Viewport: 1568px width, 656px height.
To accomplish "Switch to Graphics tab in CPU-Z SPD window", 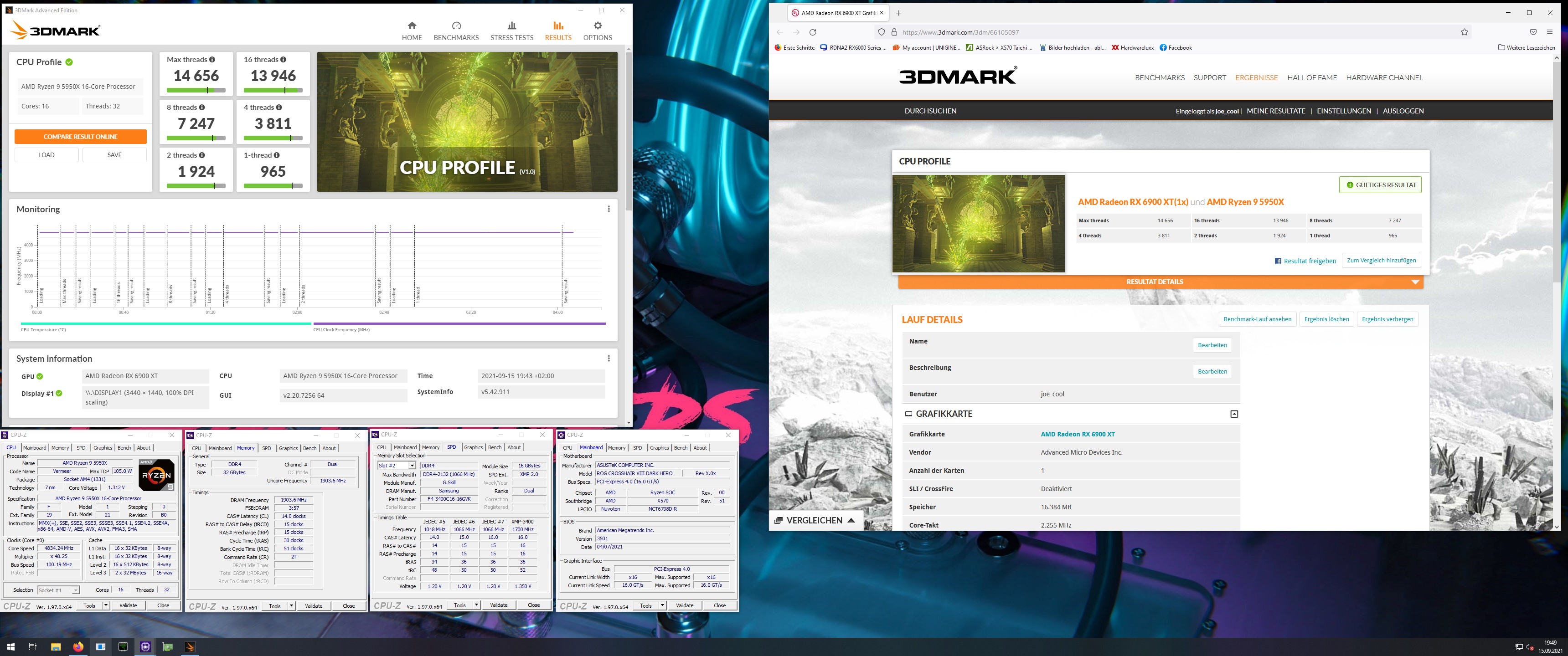I will click(473, 447).
